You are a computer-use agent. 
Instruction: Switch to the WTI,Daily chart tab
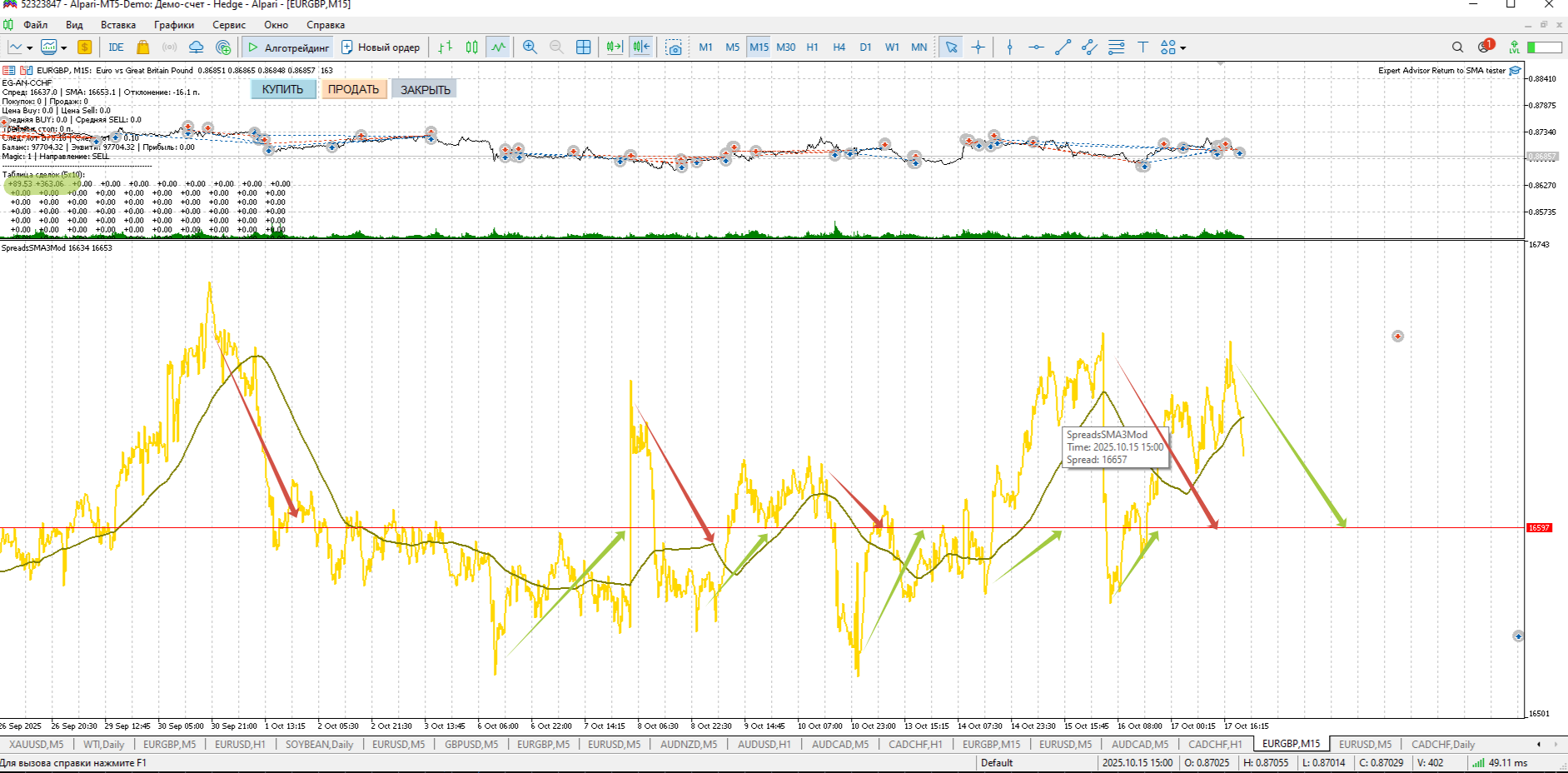pos(103,745)
